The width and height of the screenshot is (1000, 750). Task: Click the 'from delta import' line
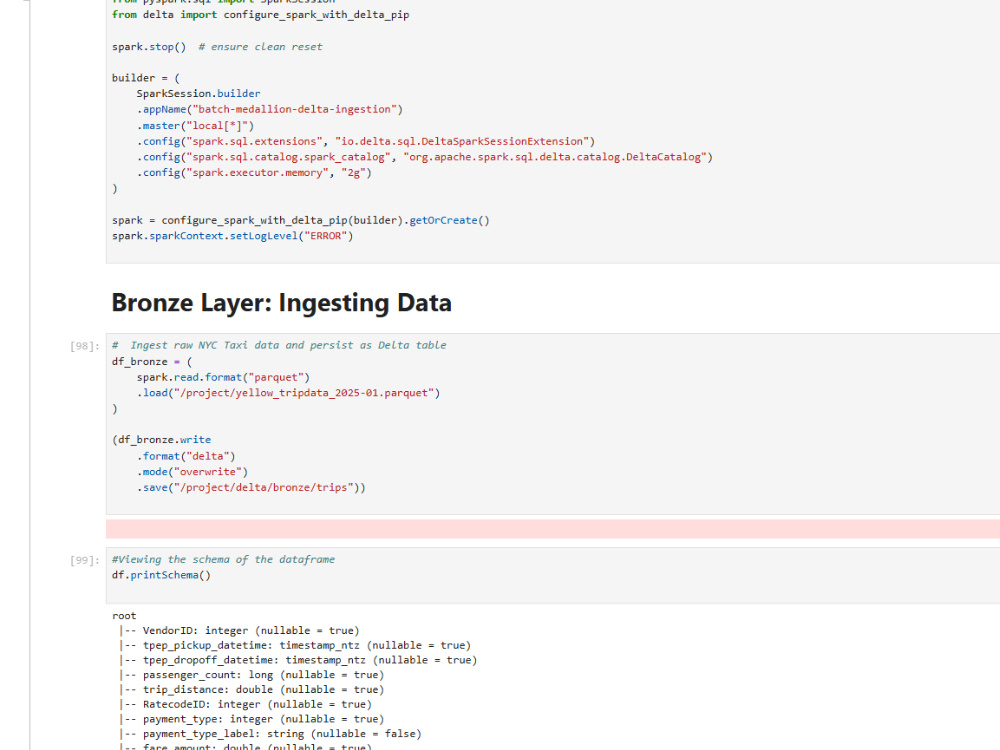pyautogui.click(x=260, y=15)
